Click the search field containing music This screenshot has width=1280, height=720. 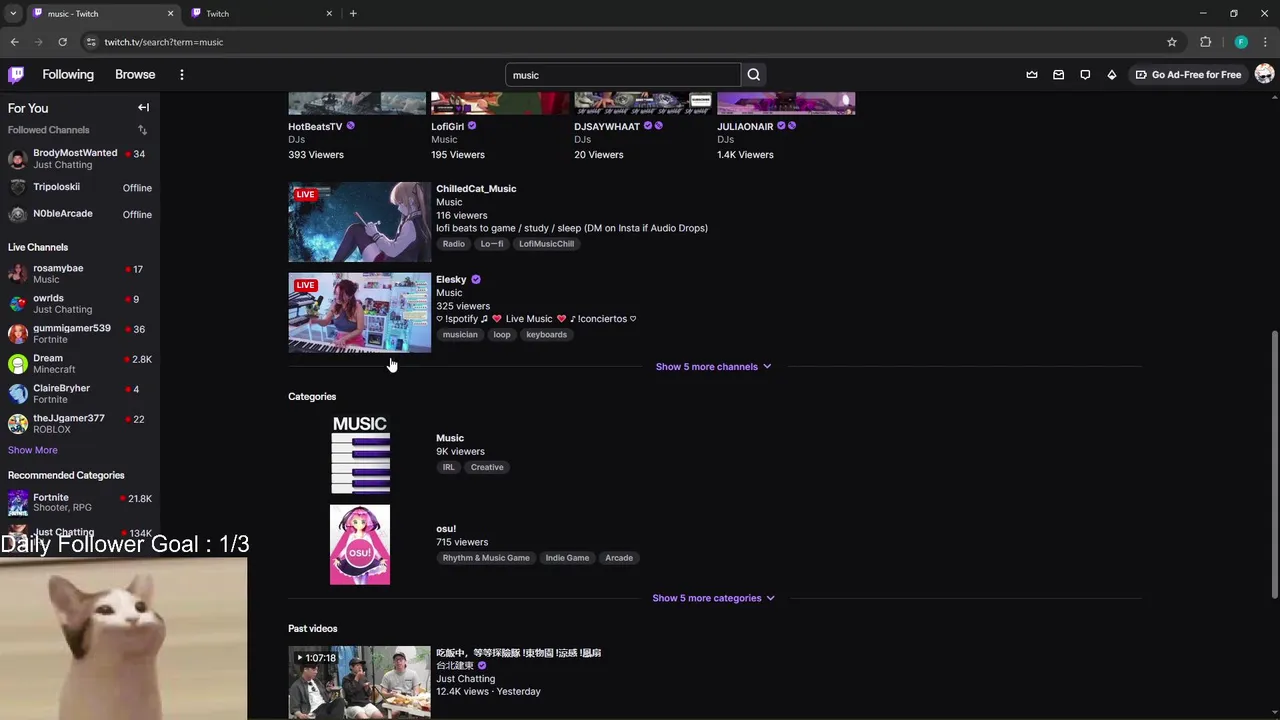tap(623, 75)
